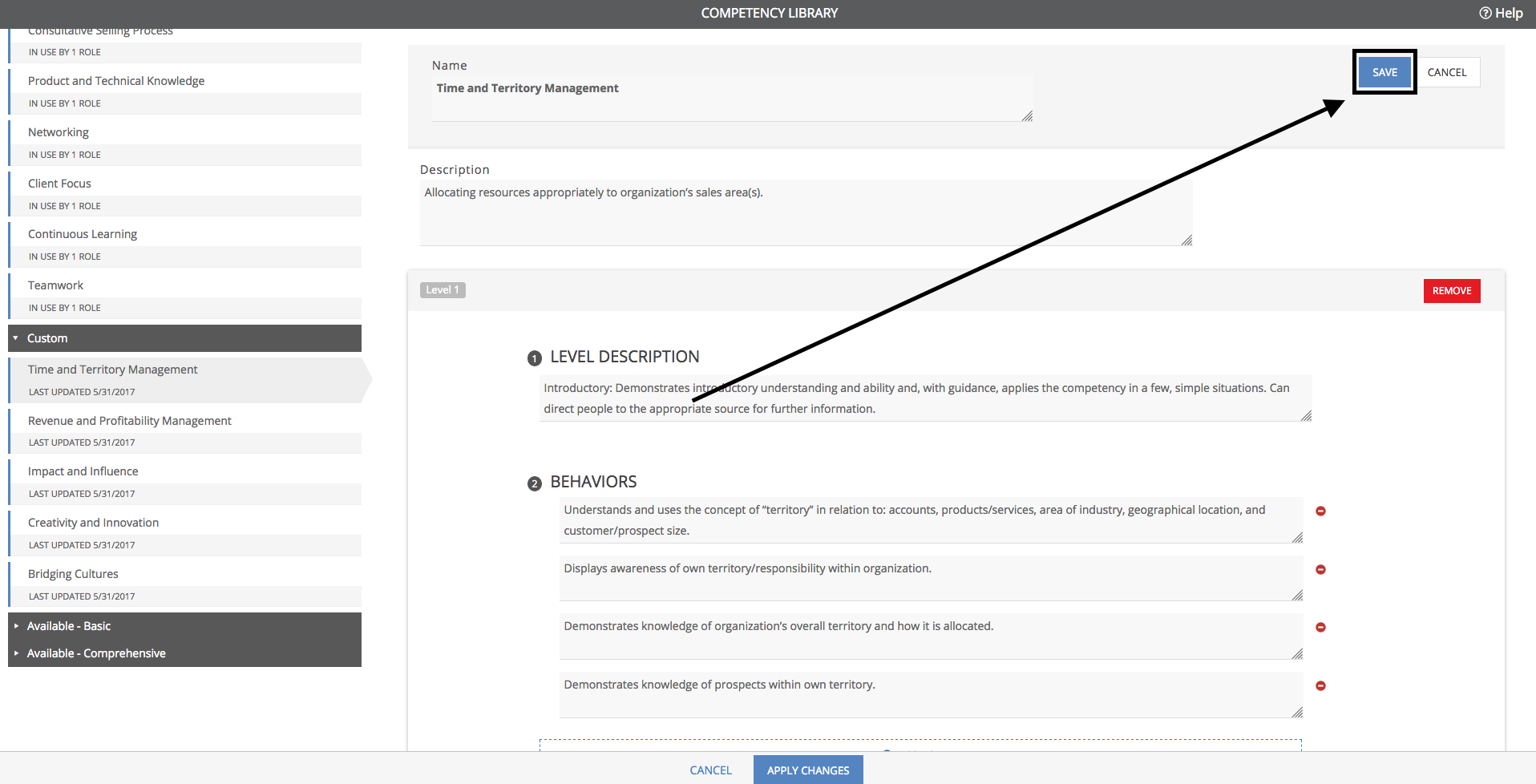Click 'IN USE BY 1 ROLE' under Networking

pos(65,155)
